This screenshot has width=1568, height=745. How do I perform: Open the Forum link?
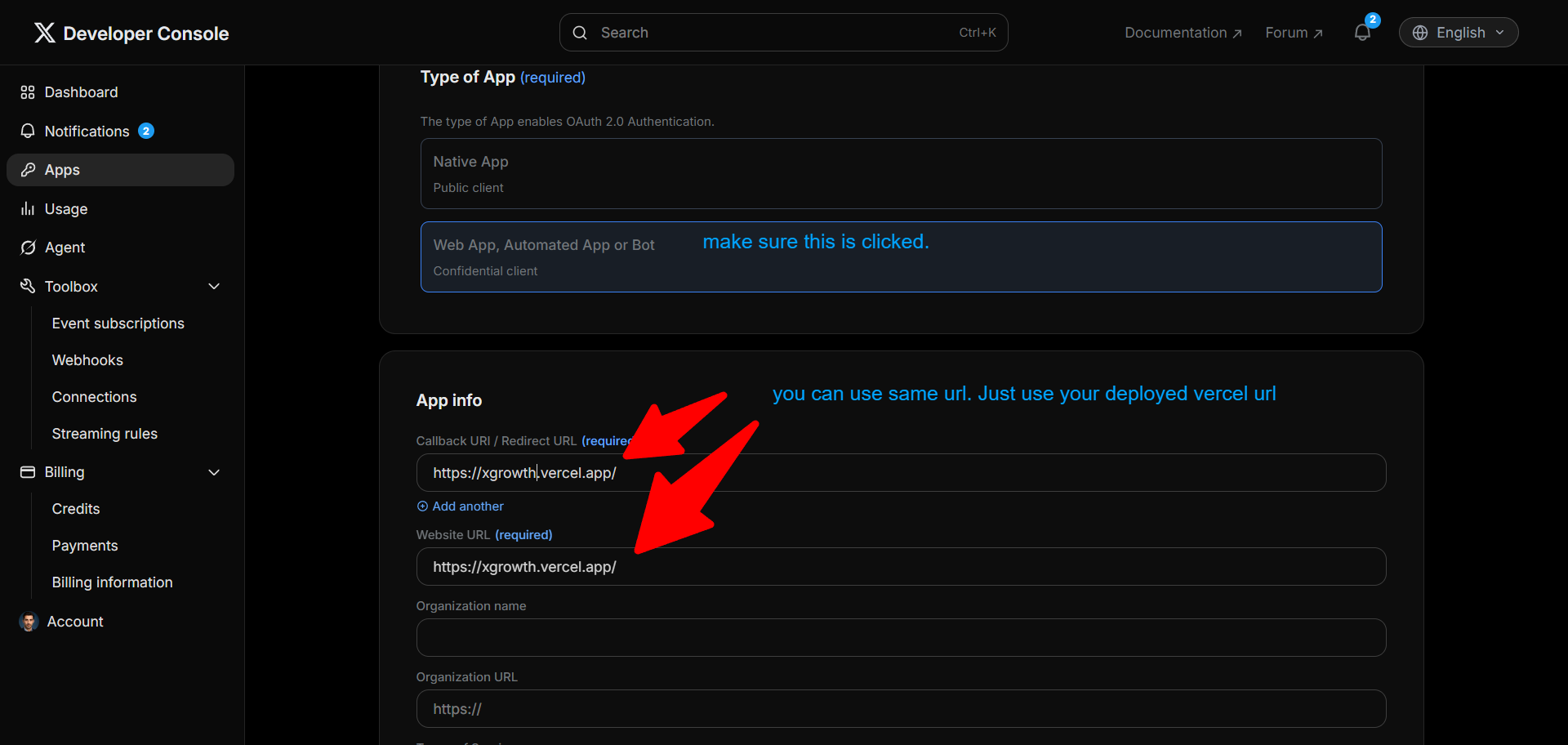tap(1294, 33)
